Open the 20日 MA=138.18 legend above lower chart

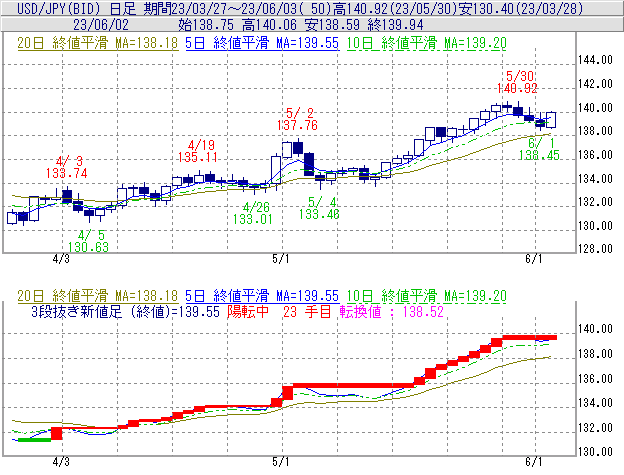tap(98, 296)
